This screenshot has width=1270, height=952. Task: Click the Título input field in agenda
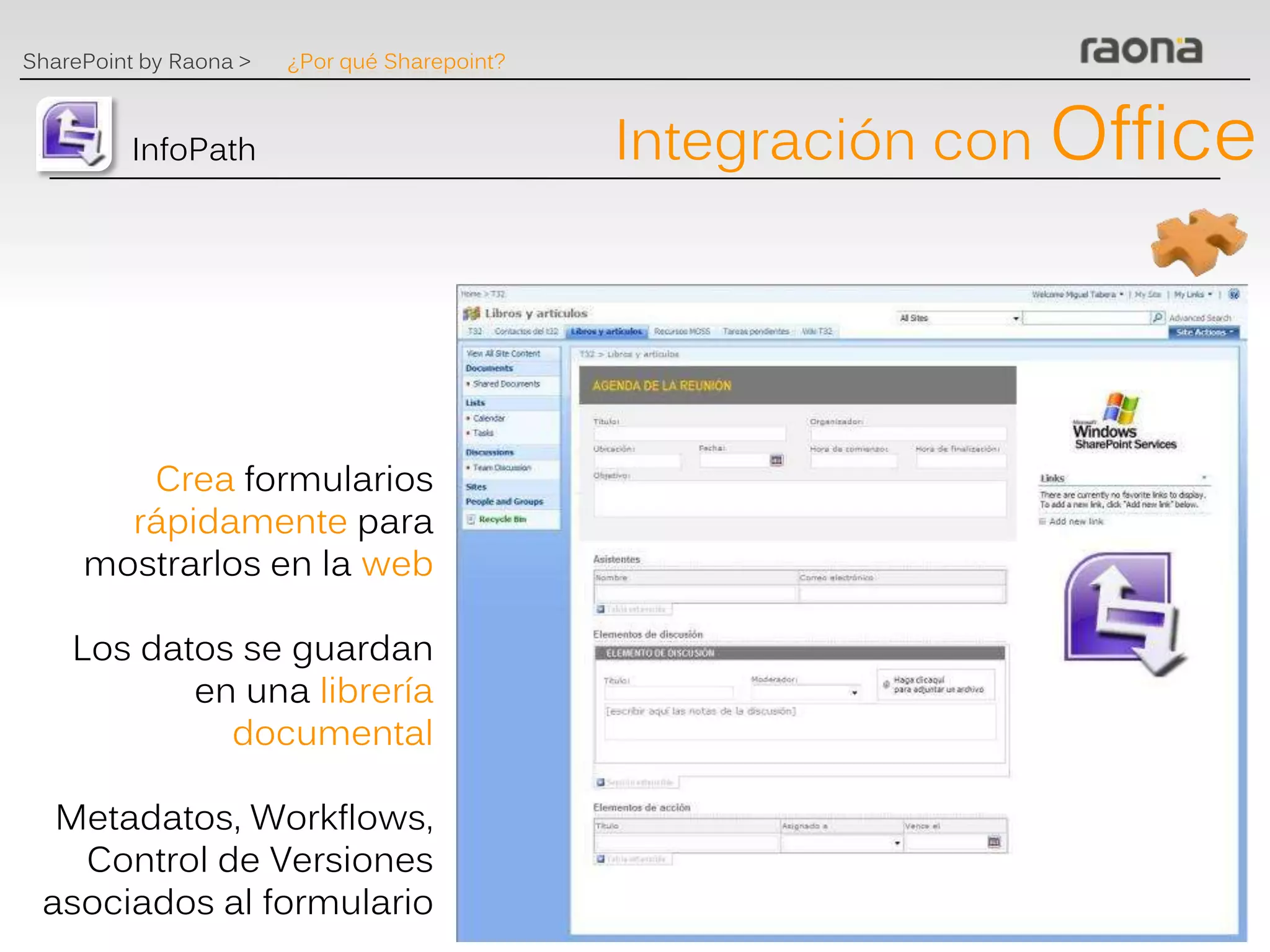(690, 434)
